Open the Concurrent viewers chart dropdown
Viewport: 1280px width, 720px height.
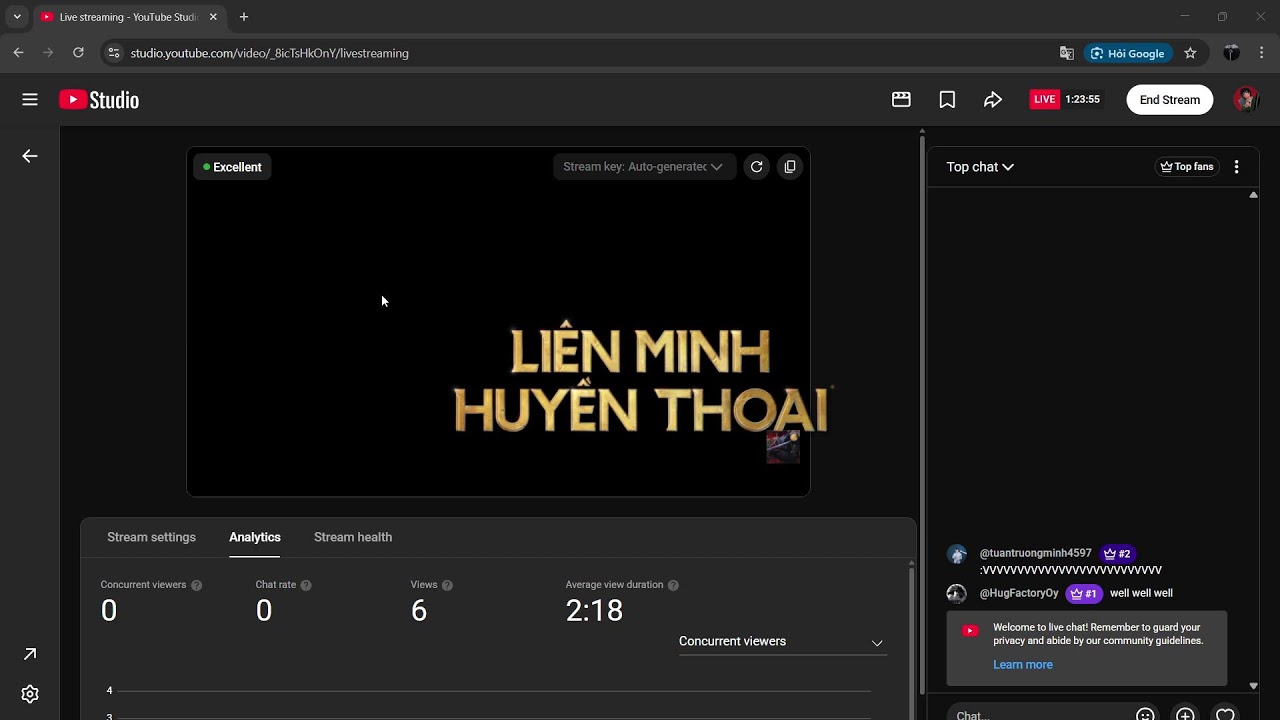tap(781, 642)
